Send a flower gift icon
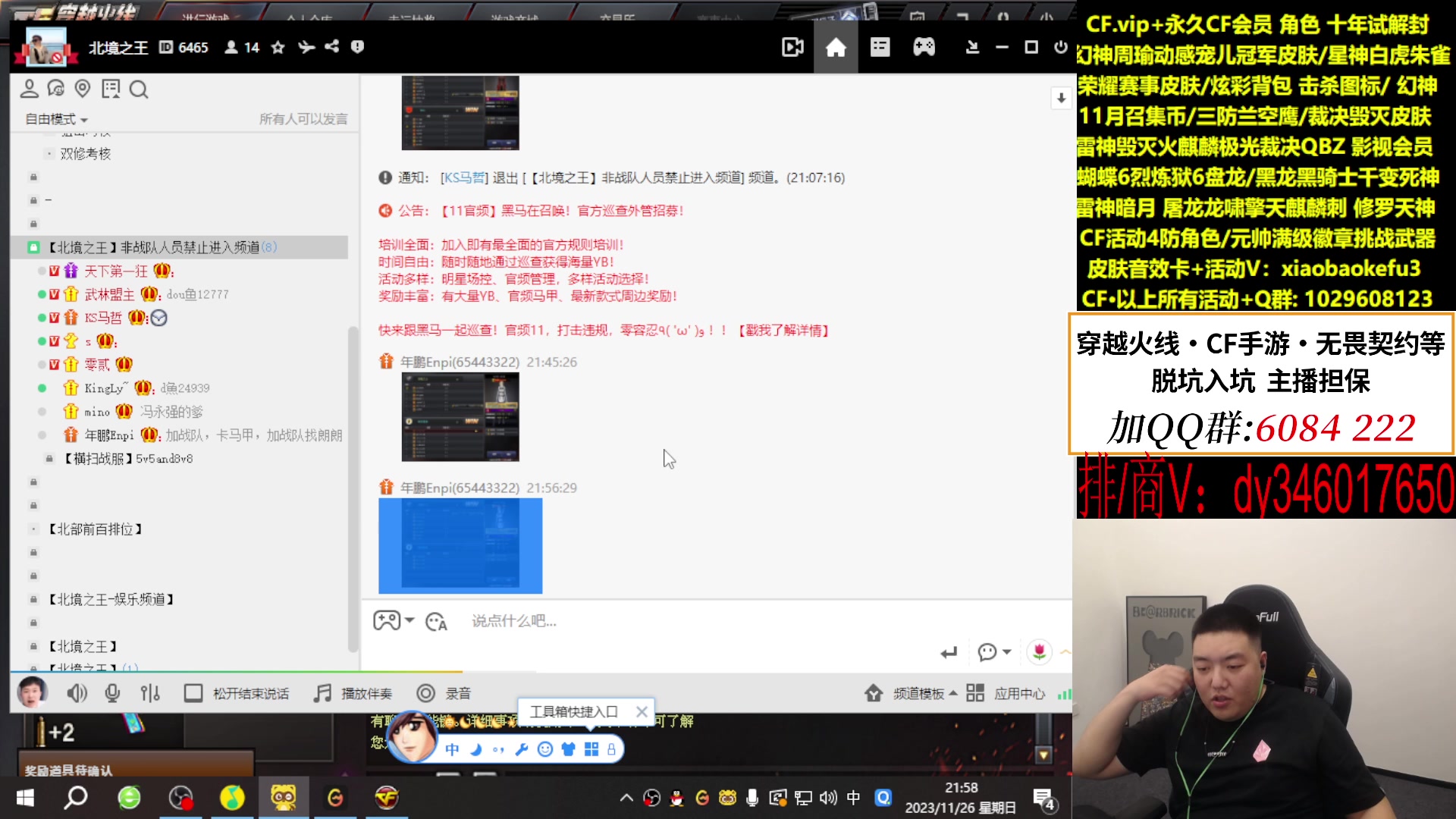Image resolution: width=1456 pixels, height=819 pixels. pos(1039,651)
